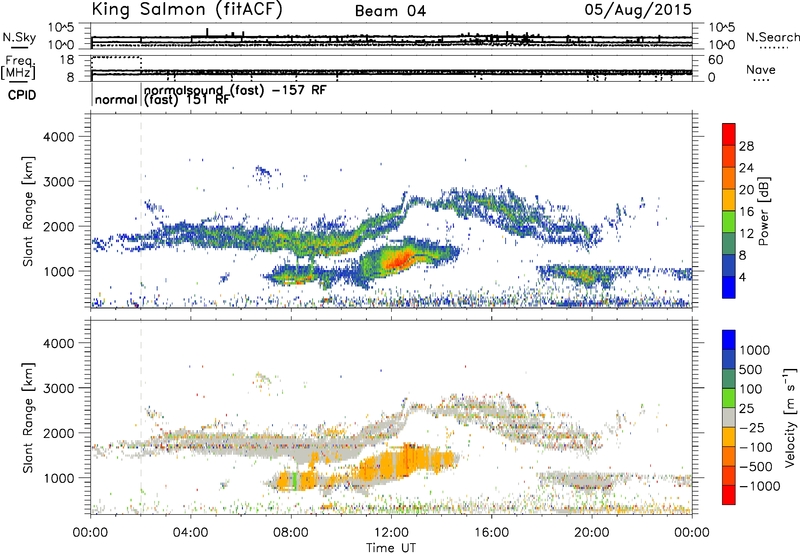Viewport: 800px width, 554px height.
Task: Pick the bright blue top Velocity colorbar segment
Action: (729, 340)
